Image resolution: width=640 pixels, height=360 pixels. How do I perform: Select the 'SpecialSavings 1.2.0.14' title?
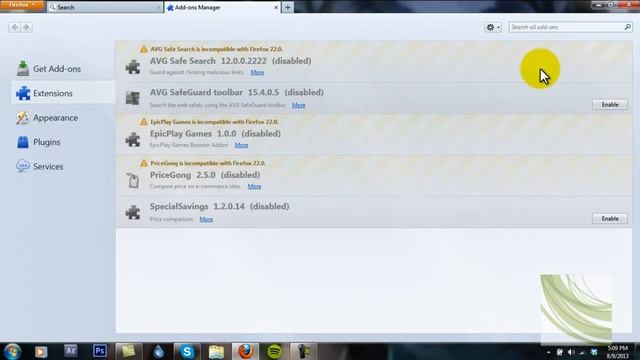coord(197,206)
